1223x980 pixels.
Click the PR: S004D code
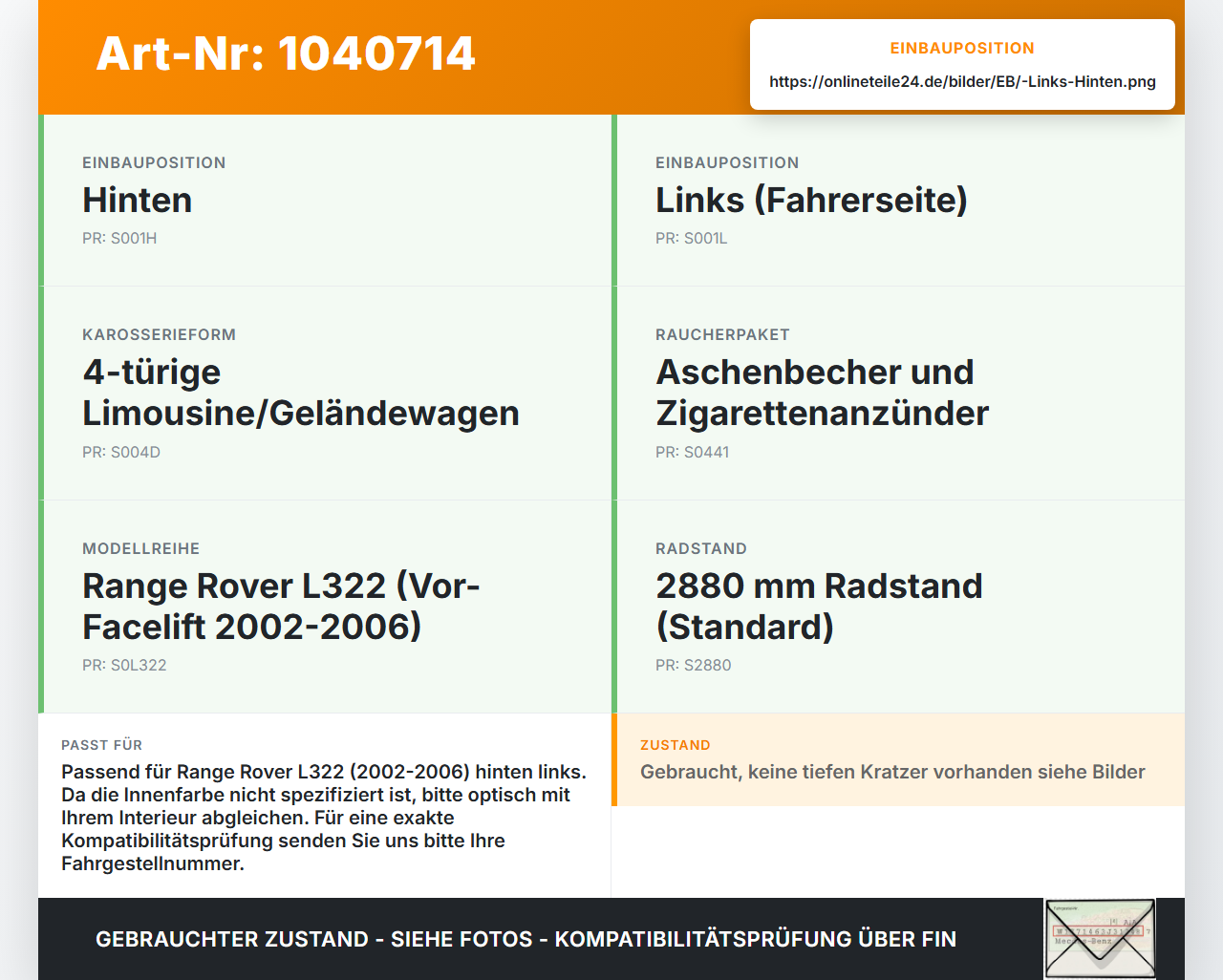tap(121, 453)
